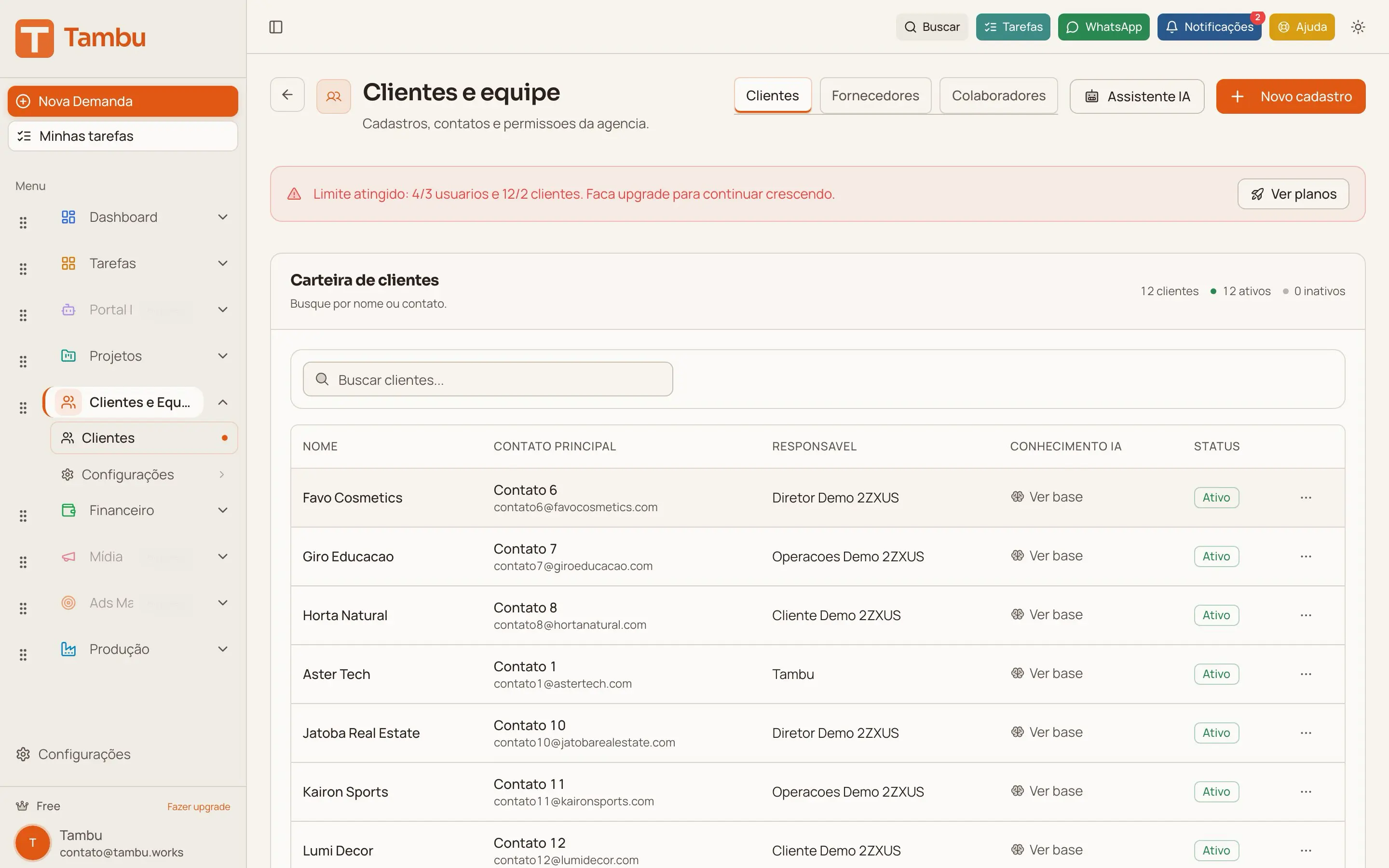Open the actions menu for Lumi Decor

(x=1307, y=850)
